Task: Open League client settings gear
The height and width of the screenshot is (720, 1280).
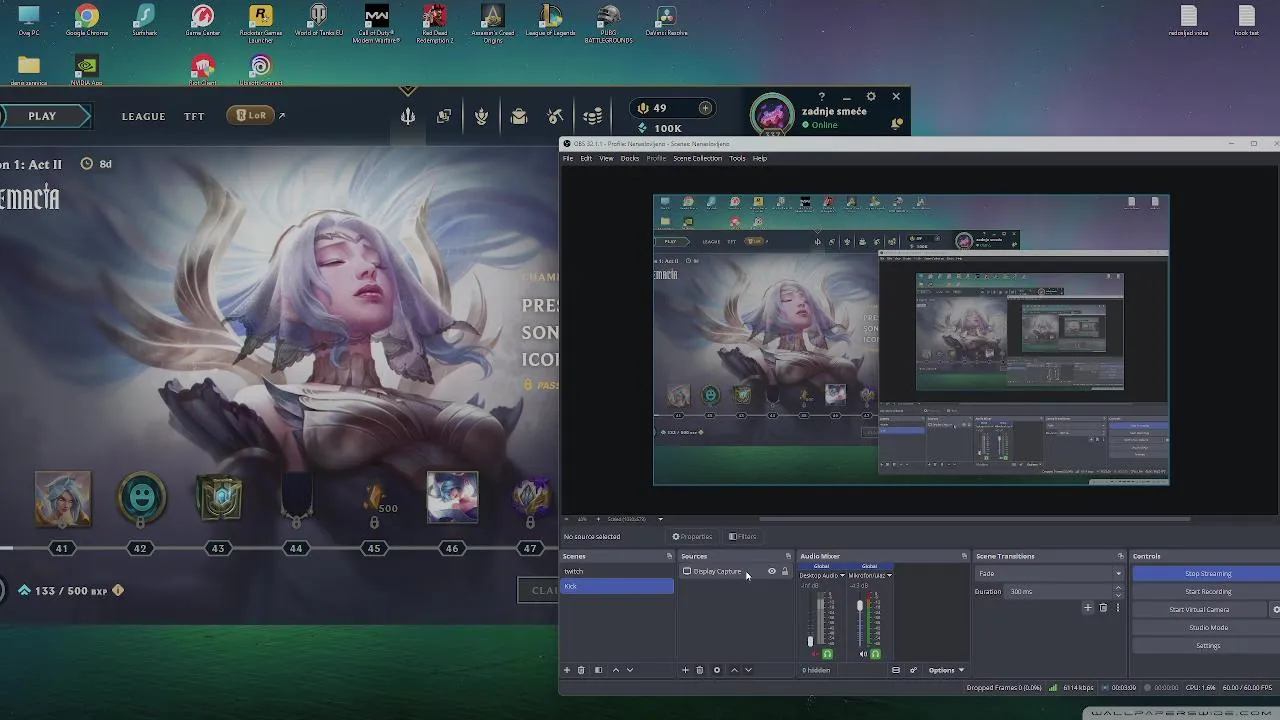Action: (871, 97)
